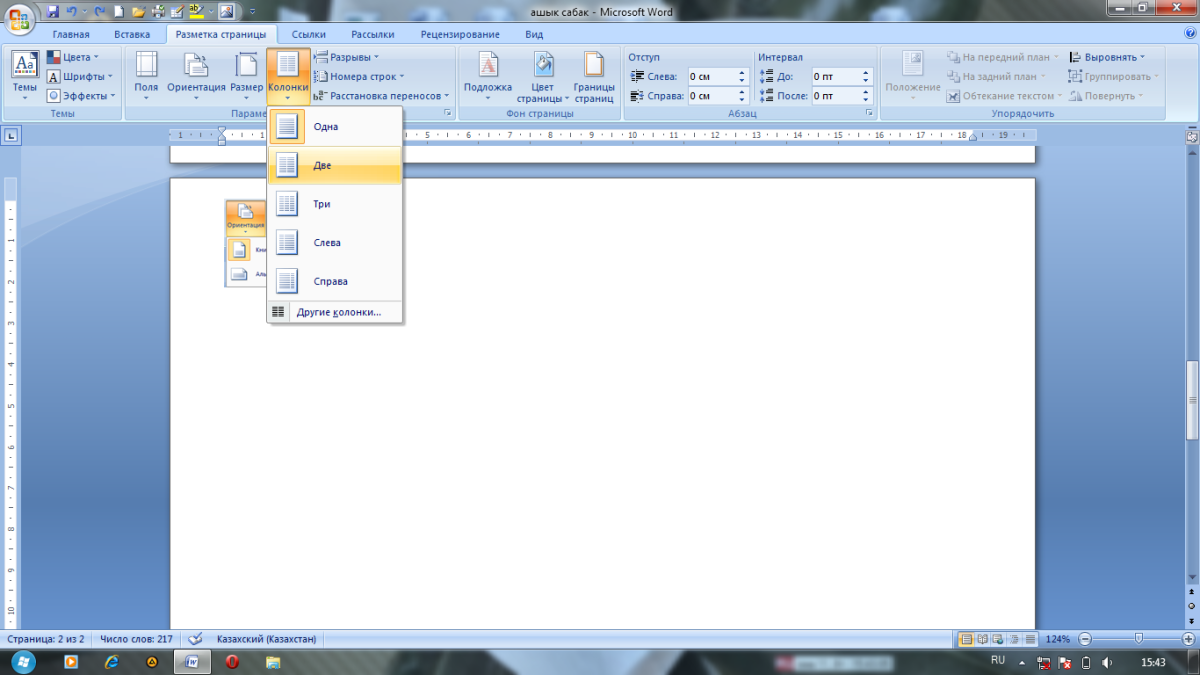The image size is (1200, 675).
Task: Open Границы страниц dialog
Action: 594,75
